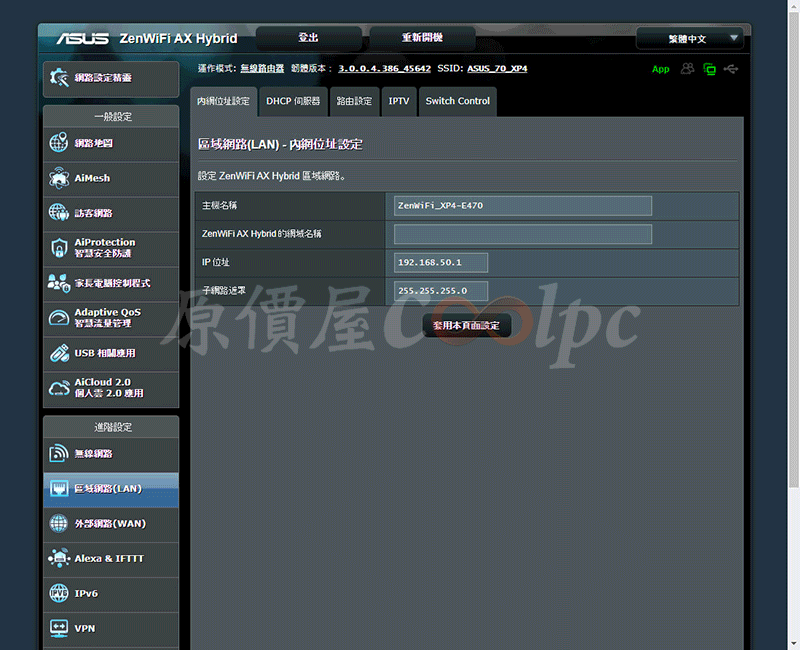The image size is (800, 650).
Task: Click the 主機名稱 row label
Action: coord(219,206)
